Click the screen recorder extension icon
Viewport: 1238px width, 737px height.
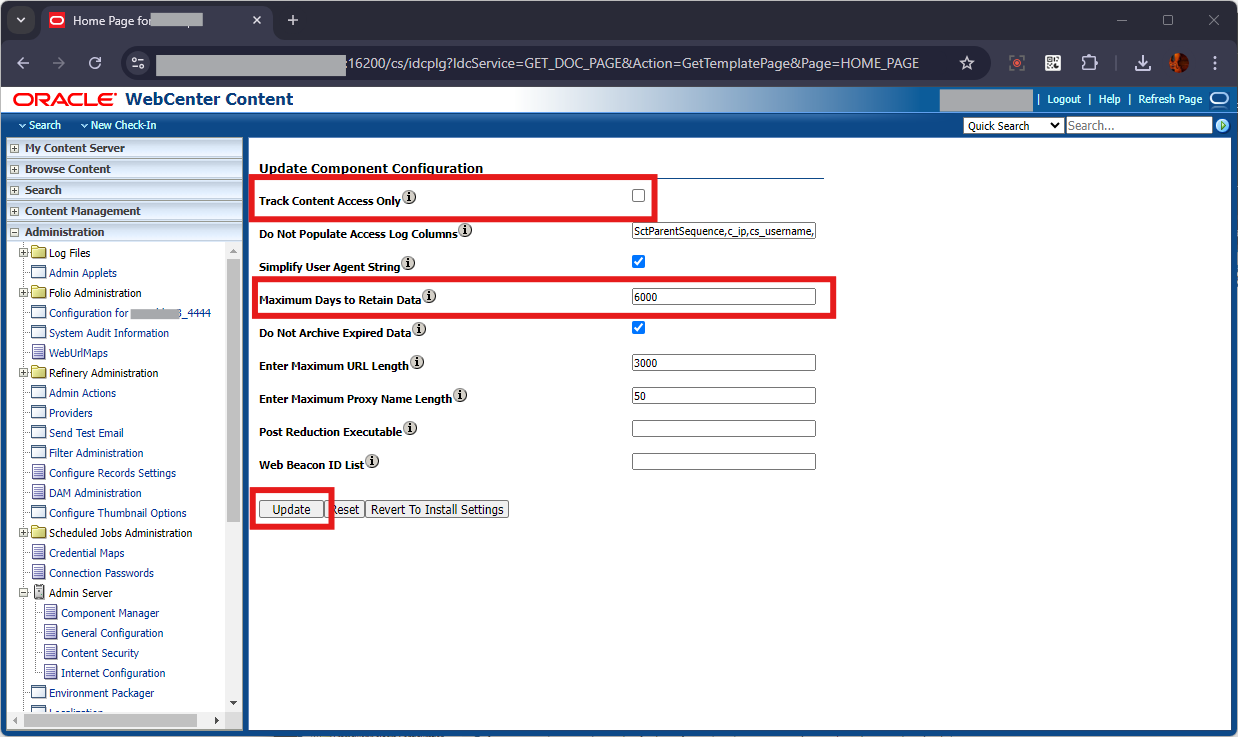pos(1017,63)
